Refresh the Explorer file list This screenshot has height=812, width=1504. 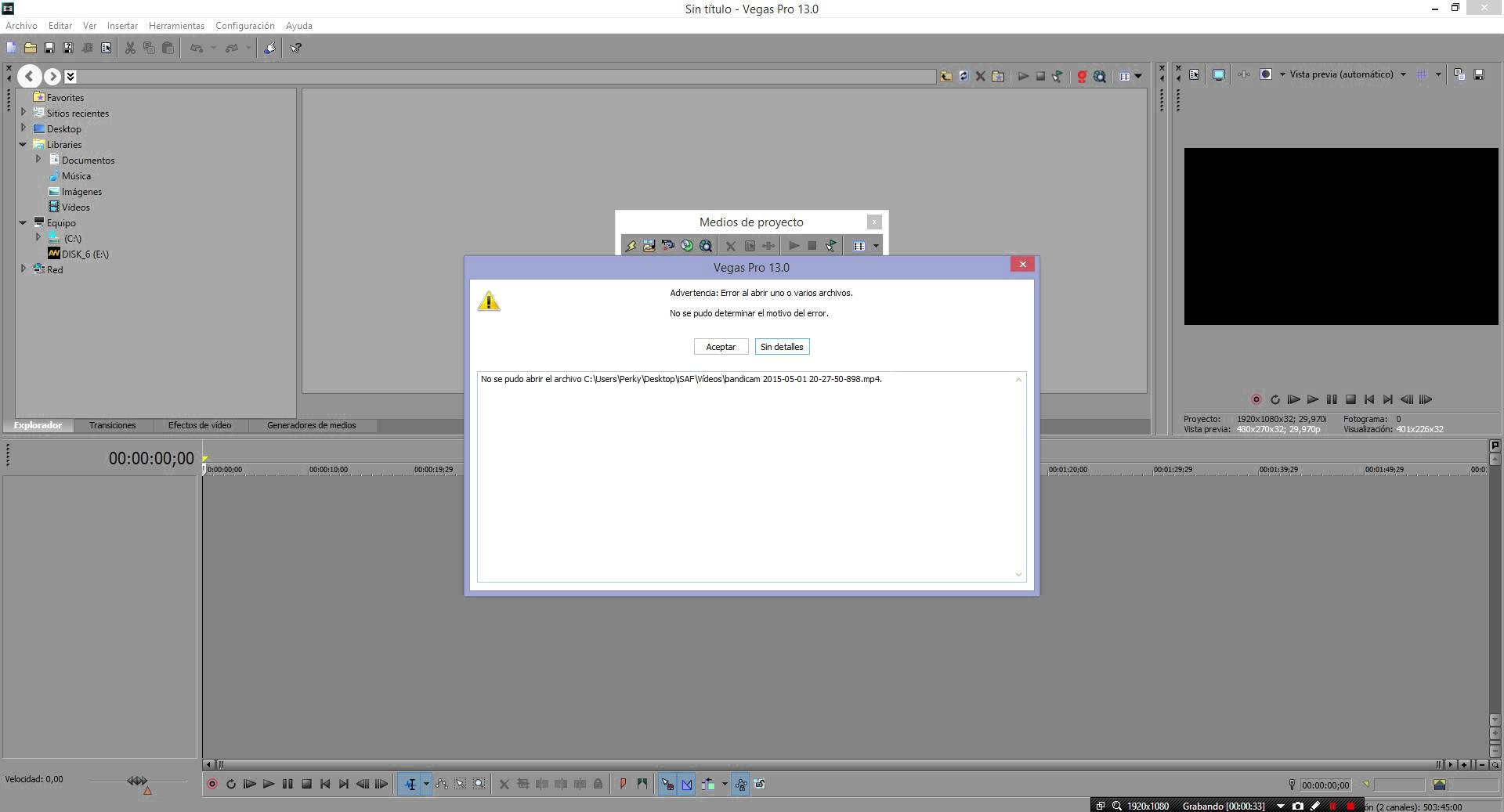pyautogui.click(x=963, y=76)
